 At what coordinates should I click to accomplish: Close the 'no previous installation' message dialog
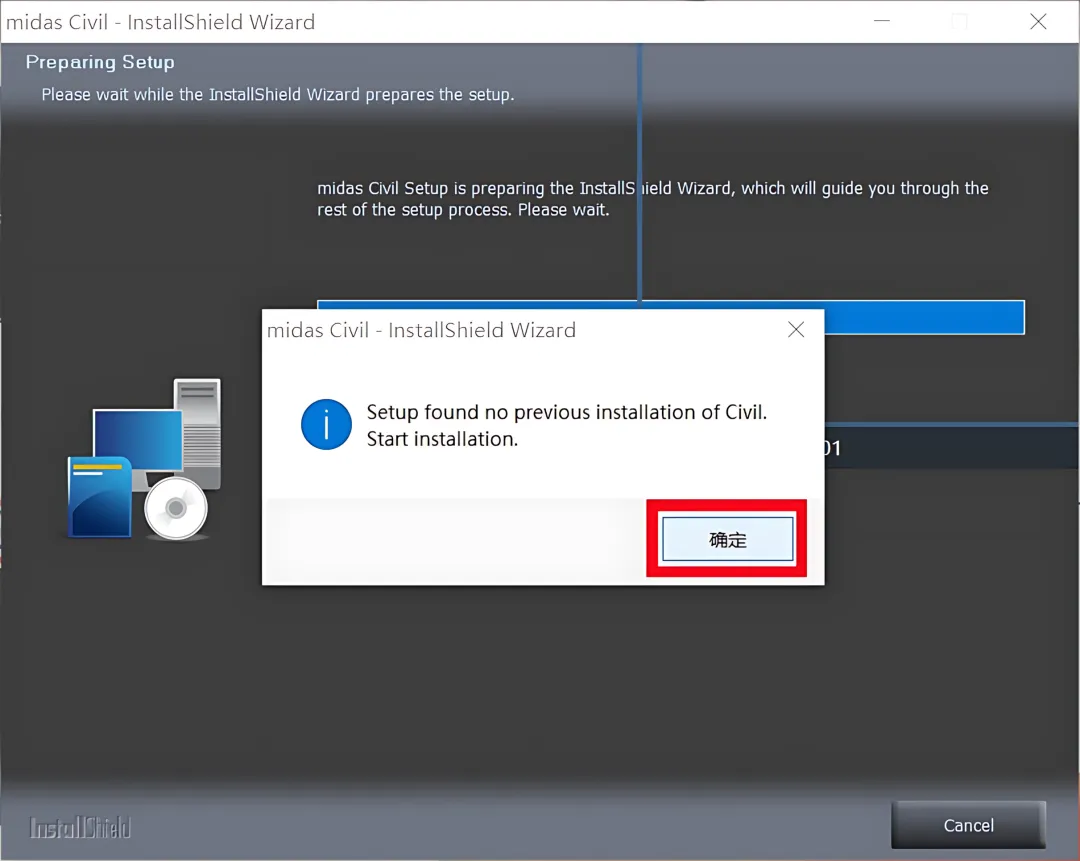click(x=796, y=330)
